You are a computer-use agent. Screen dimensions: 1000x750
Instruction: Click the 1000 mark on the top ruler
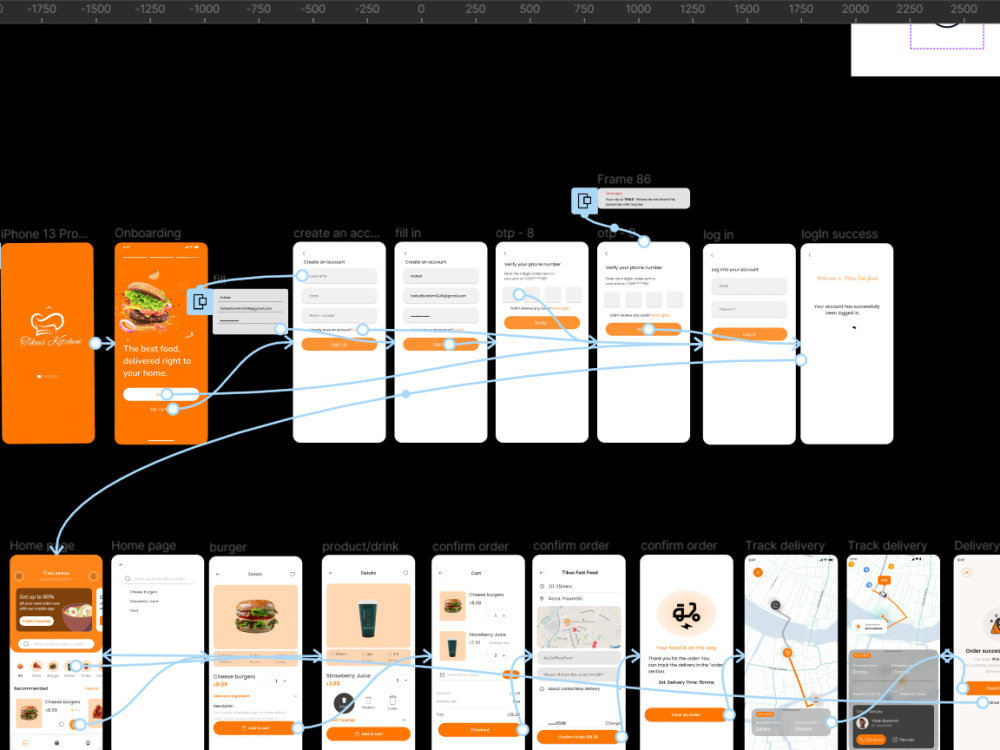(638, 9)
